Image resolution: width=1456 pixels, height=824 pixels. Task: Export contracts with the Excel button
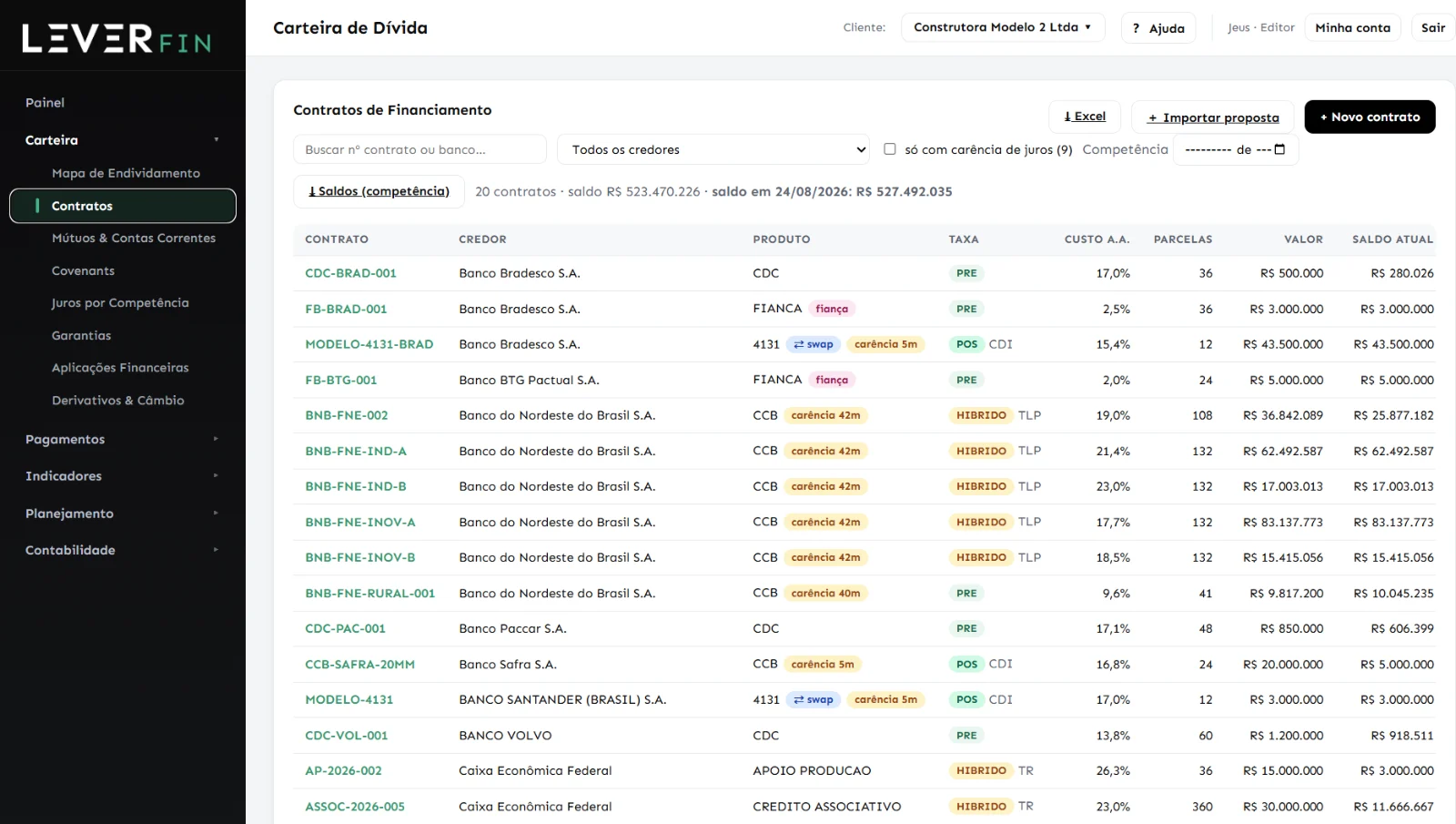(x=1085, y=117)
